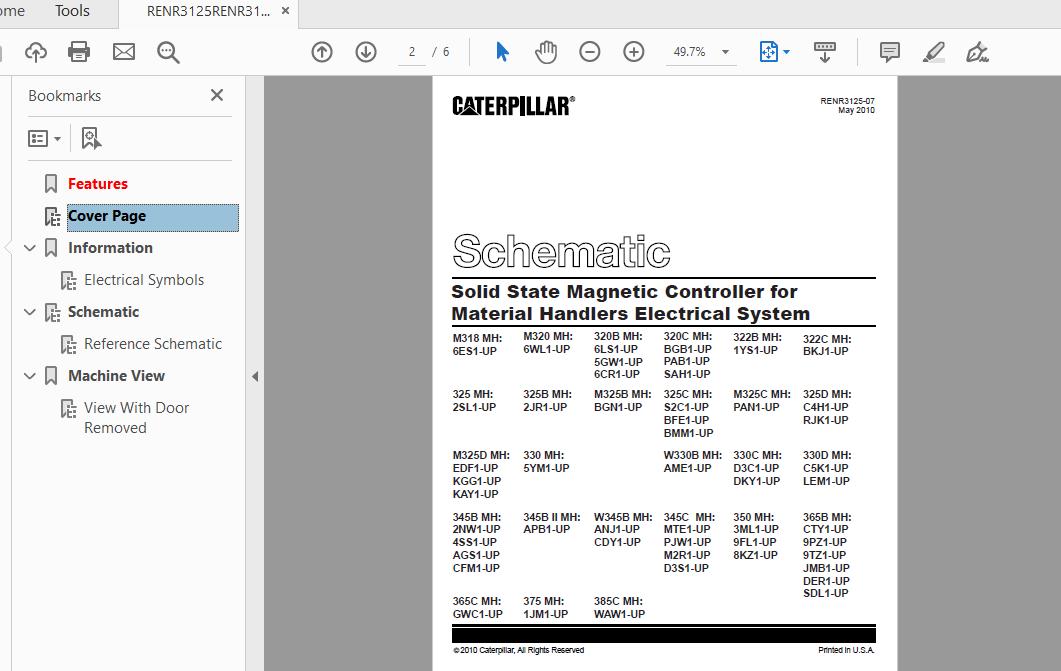This screenshot has width=1061, height=671.
Task: Click the zoom value 49.7% field
Action: click(x=689, y=52)
